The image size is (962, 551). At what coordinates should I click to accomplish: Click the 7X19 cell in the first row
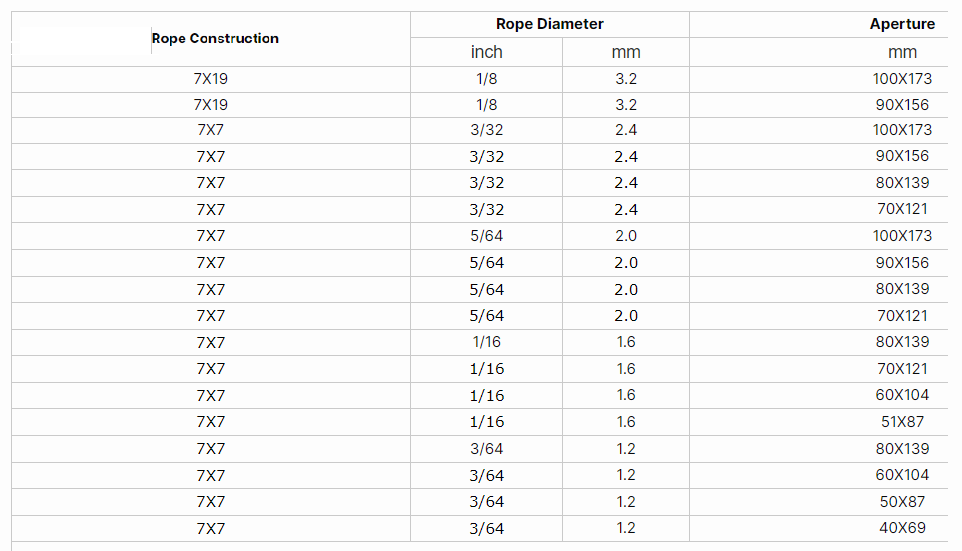coord(211,77)
